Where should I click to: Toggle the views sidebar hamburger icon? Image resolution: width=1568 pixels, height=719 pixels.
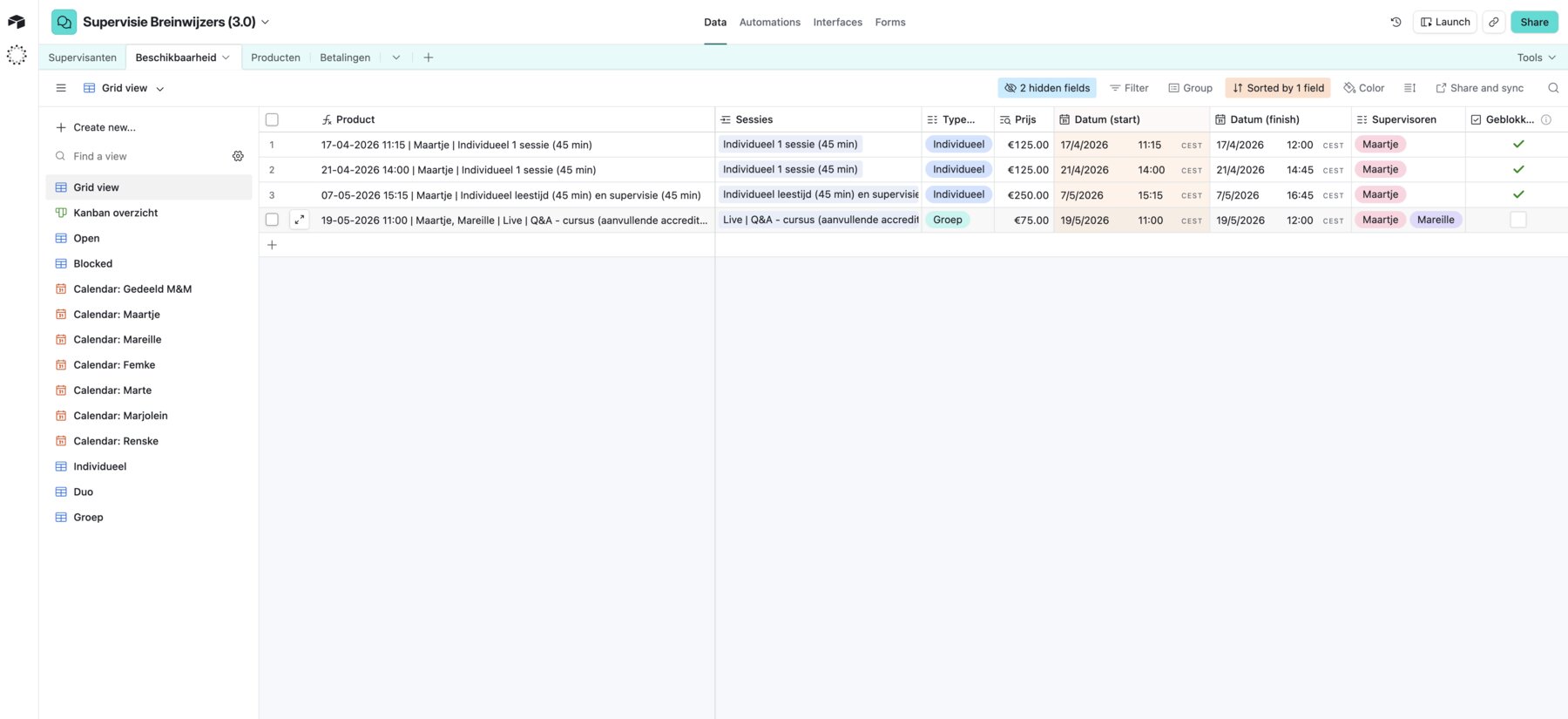(x=61, y=88)
